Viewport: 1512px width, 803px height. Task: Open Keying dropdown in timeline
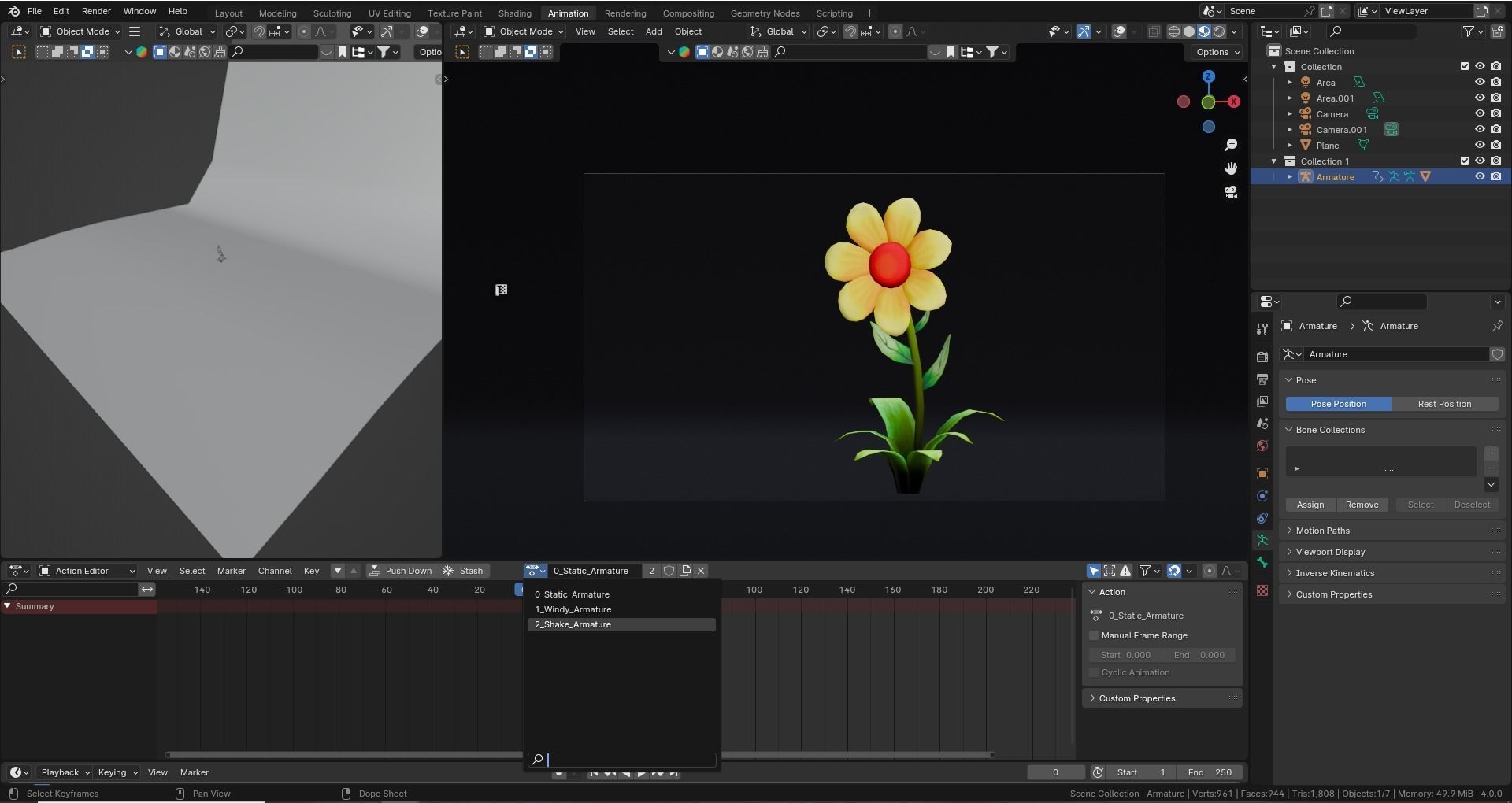pos(117,772)
